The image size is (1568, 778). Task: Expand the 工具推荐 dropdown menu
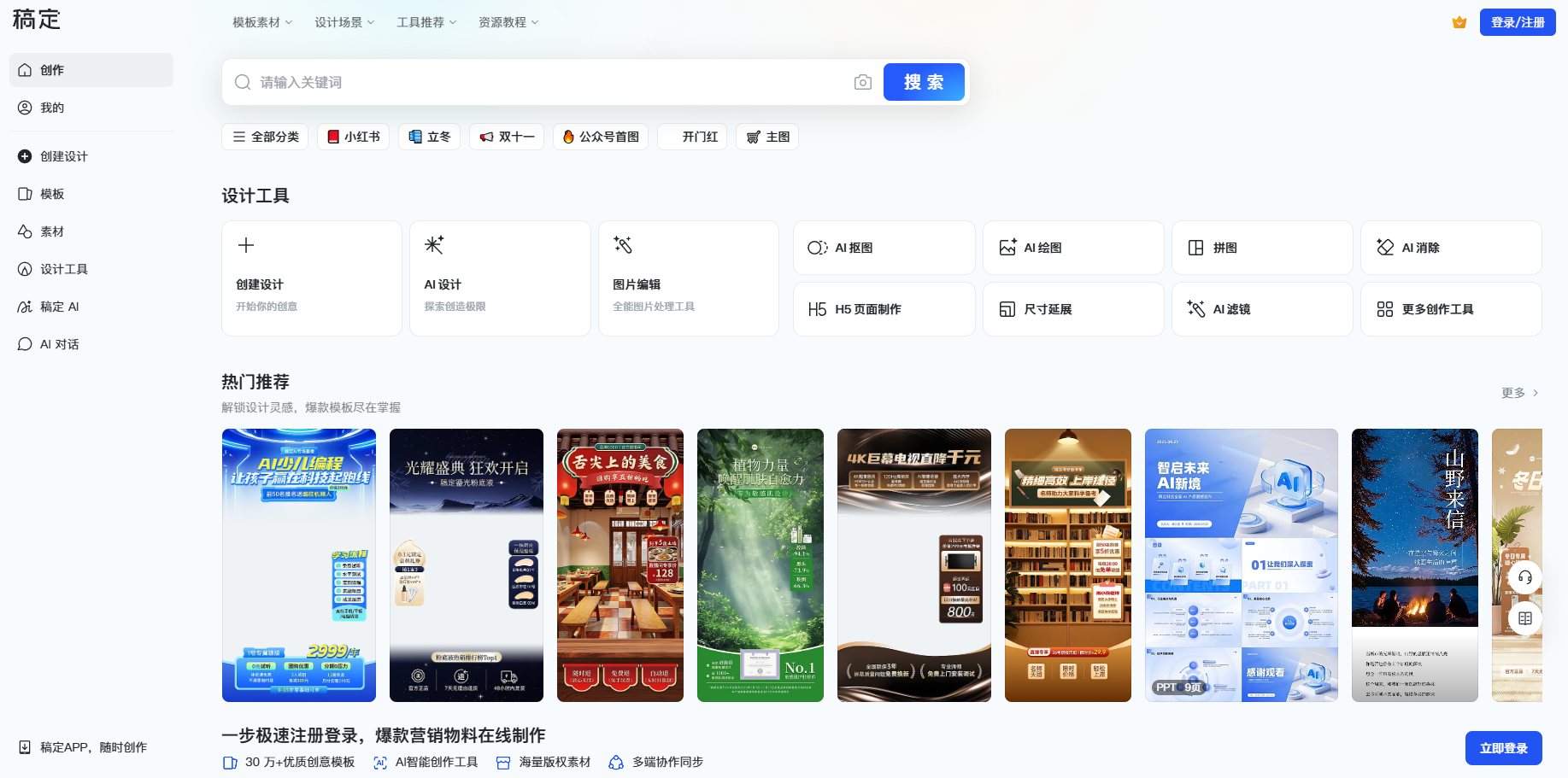coord(426,22)
